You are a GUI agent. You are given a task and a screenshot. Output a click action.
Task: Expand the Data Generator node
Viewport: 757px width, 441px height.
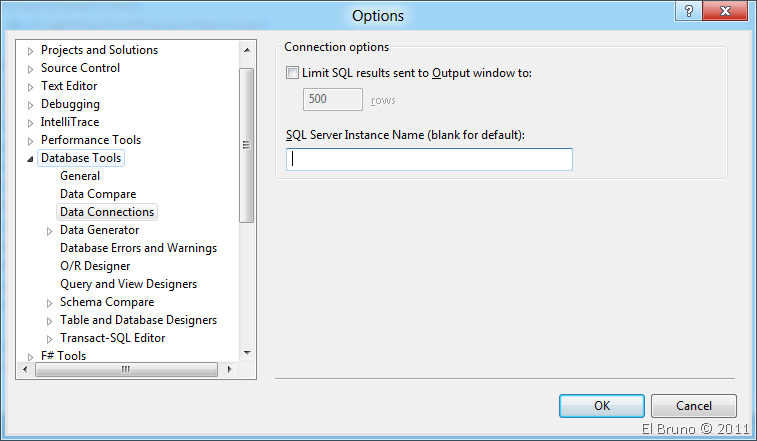50,231
